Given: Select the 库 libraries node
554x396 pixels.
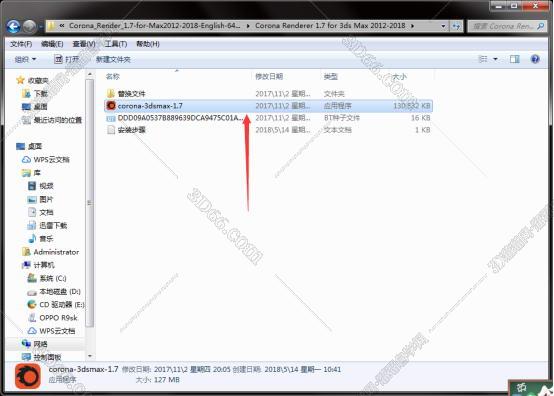Looking at the screenshot, I should (37, 173).
